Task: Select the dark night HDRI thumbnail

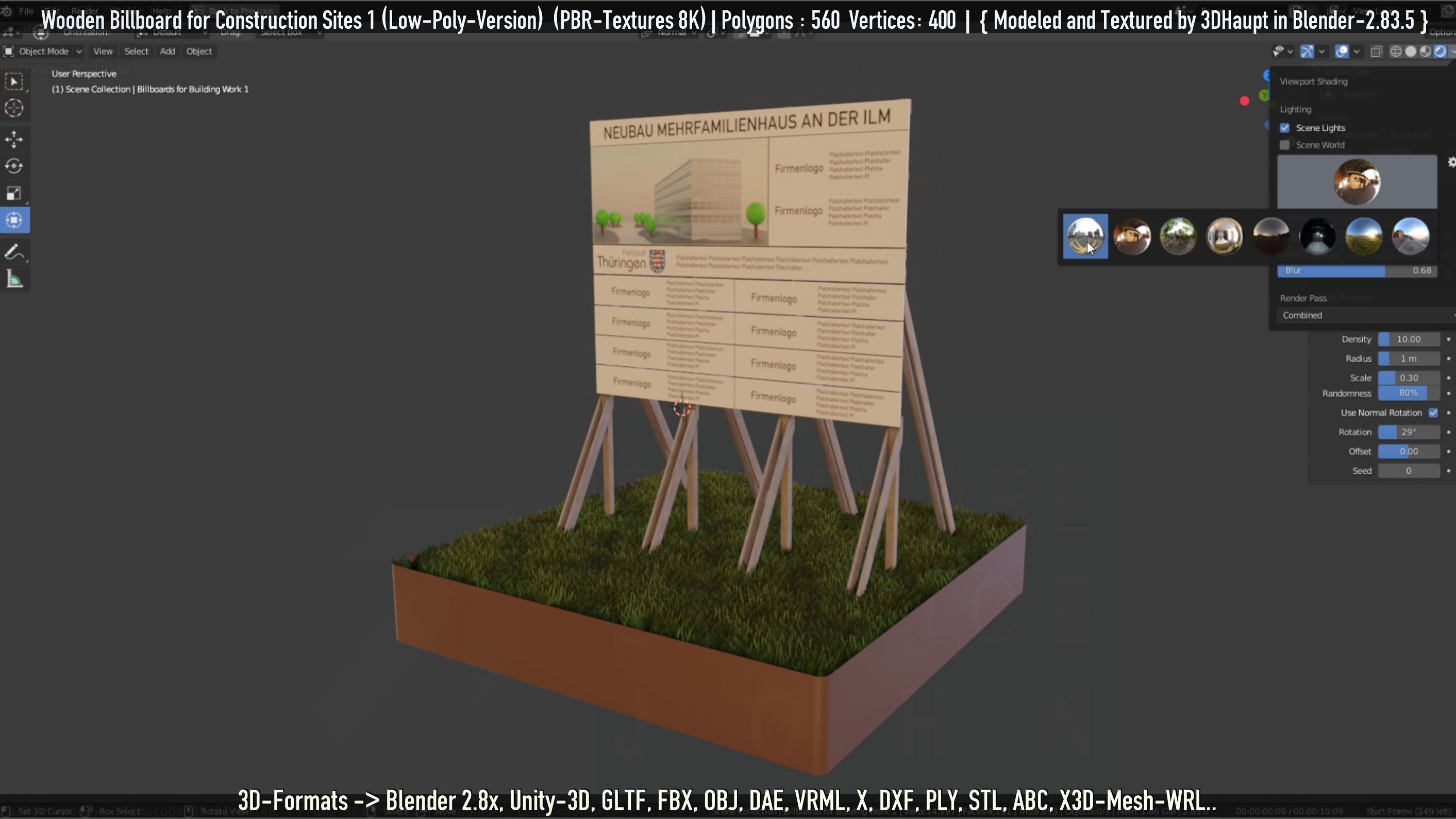Action: point(1271,236)
